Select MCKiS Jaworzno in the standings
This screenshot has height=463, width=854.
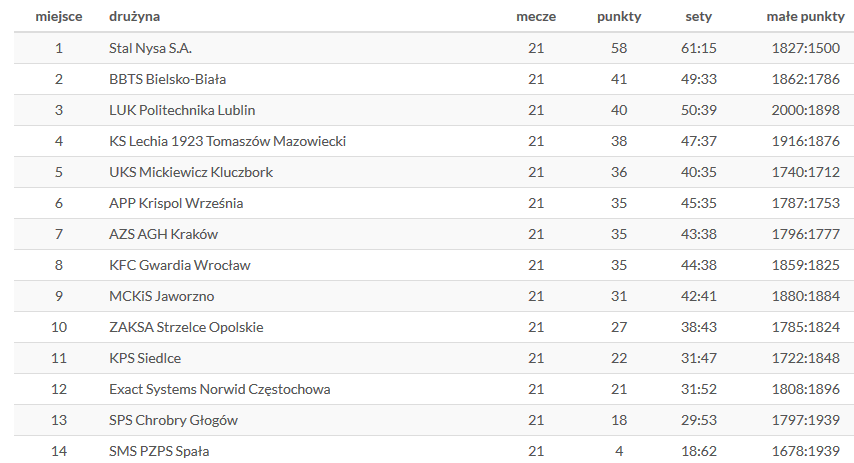(x=162, y=296)
